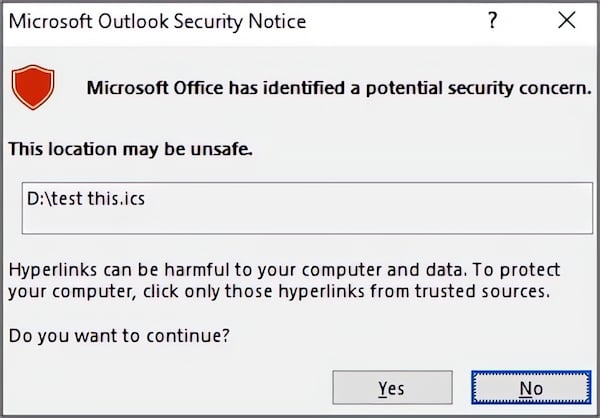
Task: Close the Security Notice dialog with X
Action: (567, 21)
